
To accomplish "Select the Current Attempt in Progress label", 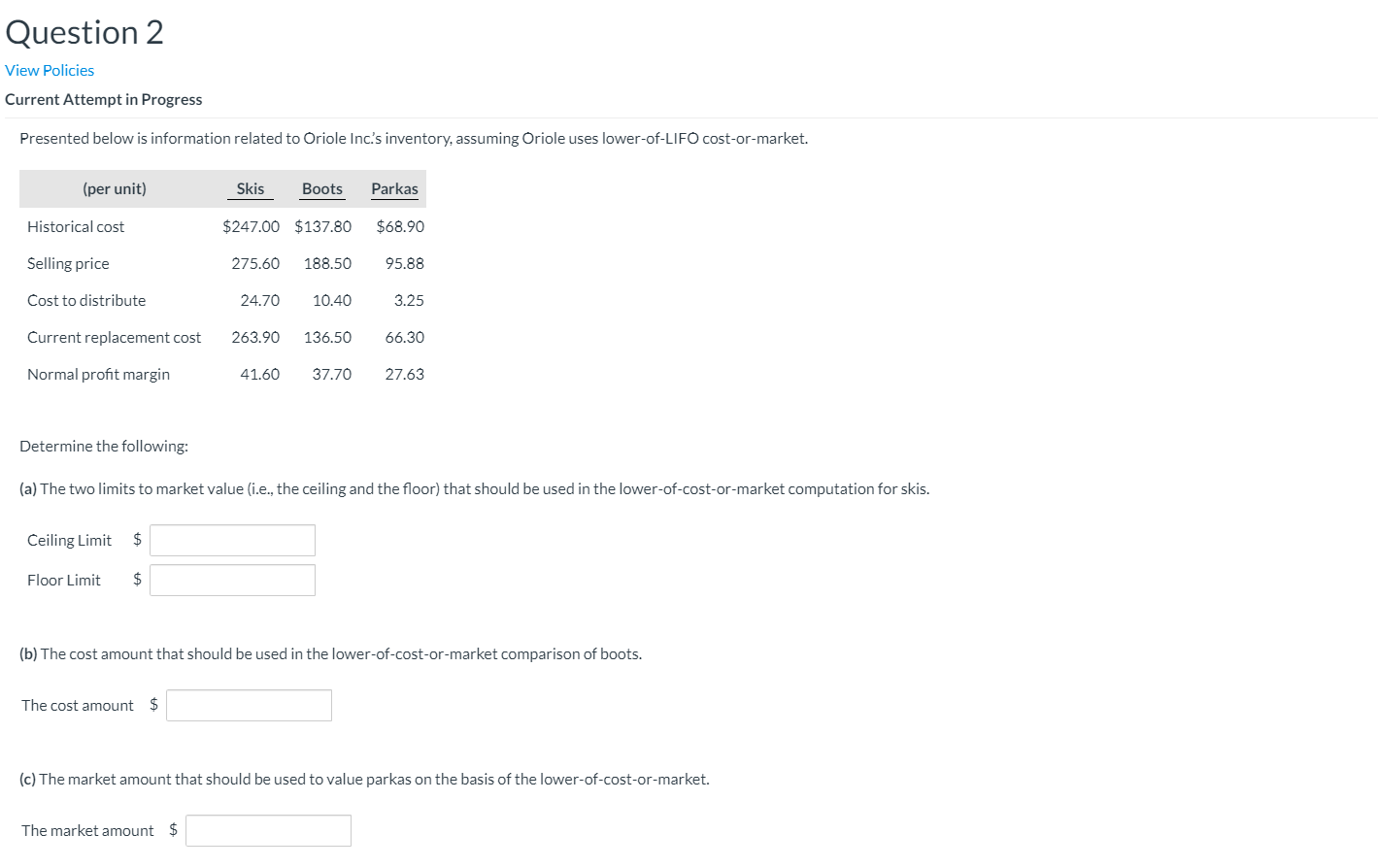I will [x=104, y=99].
